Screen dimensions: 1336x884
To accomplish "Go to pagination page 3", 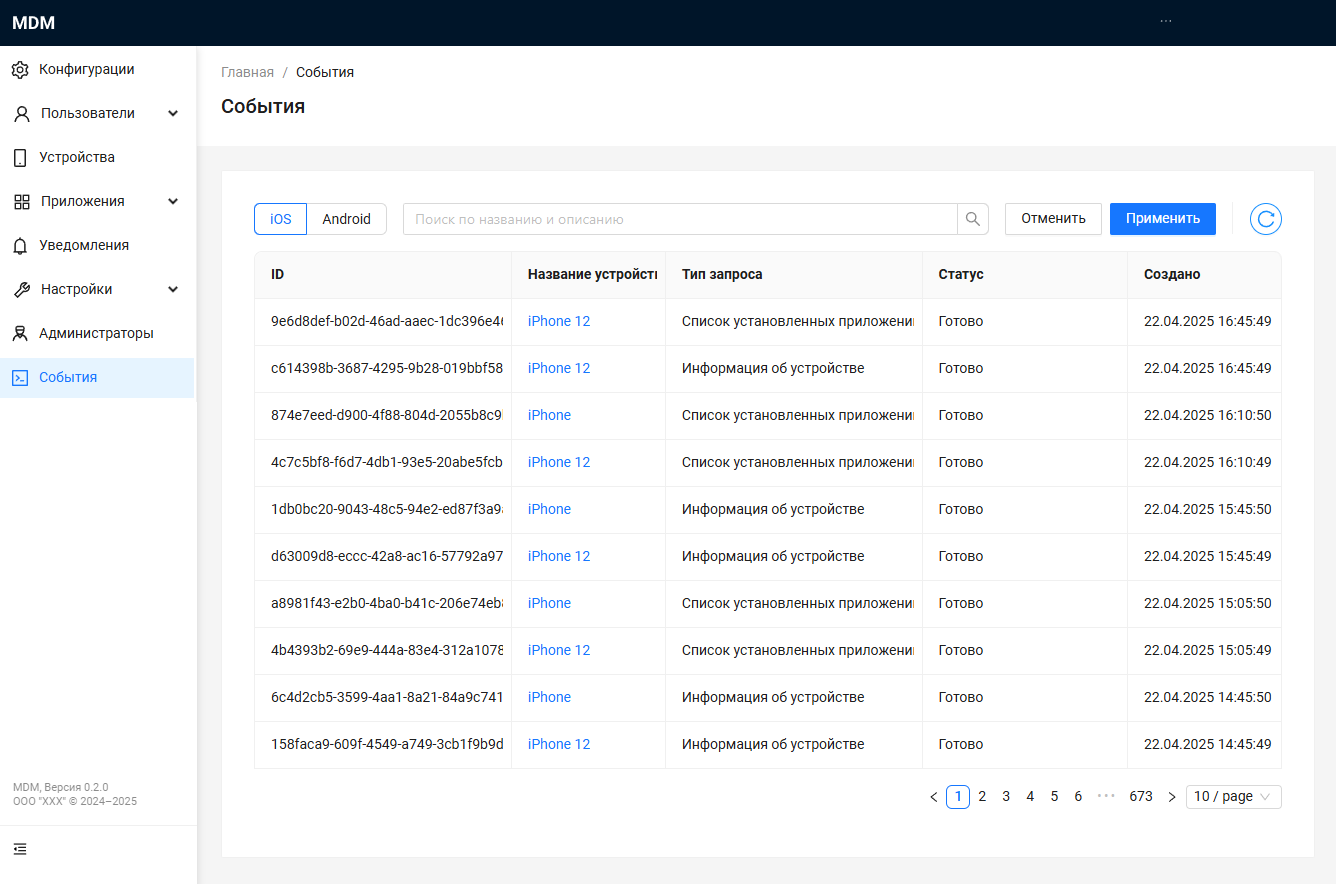I will 1006,797.
